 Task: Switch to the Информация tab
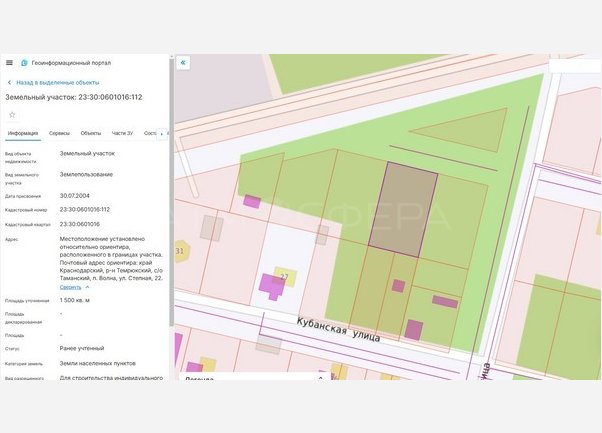tap(23, 133)
